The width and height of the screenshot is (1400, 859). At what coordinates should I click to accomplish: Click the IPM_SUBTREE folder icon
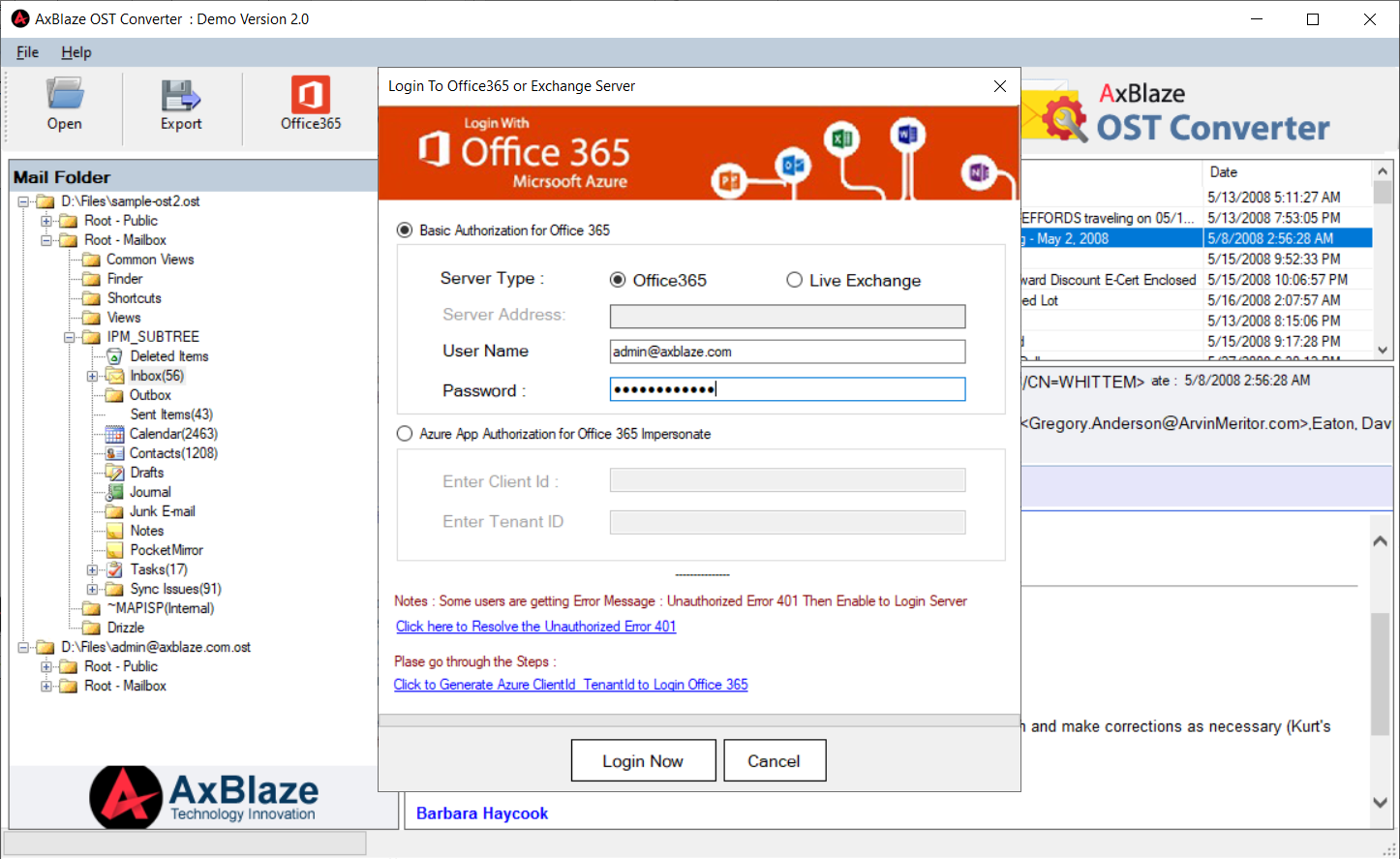point(91,337)
